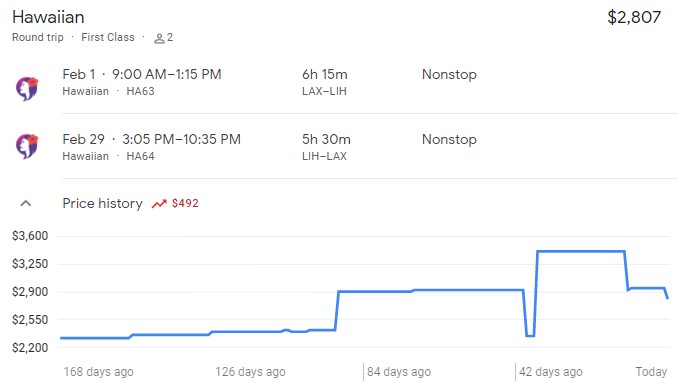Click the $492 price increase label

tap(185, 203)
